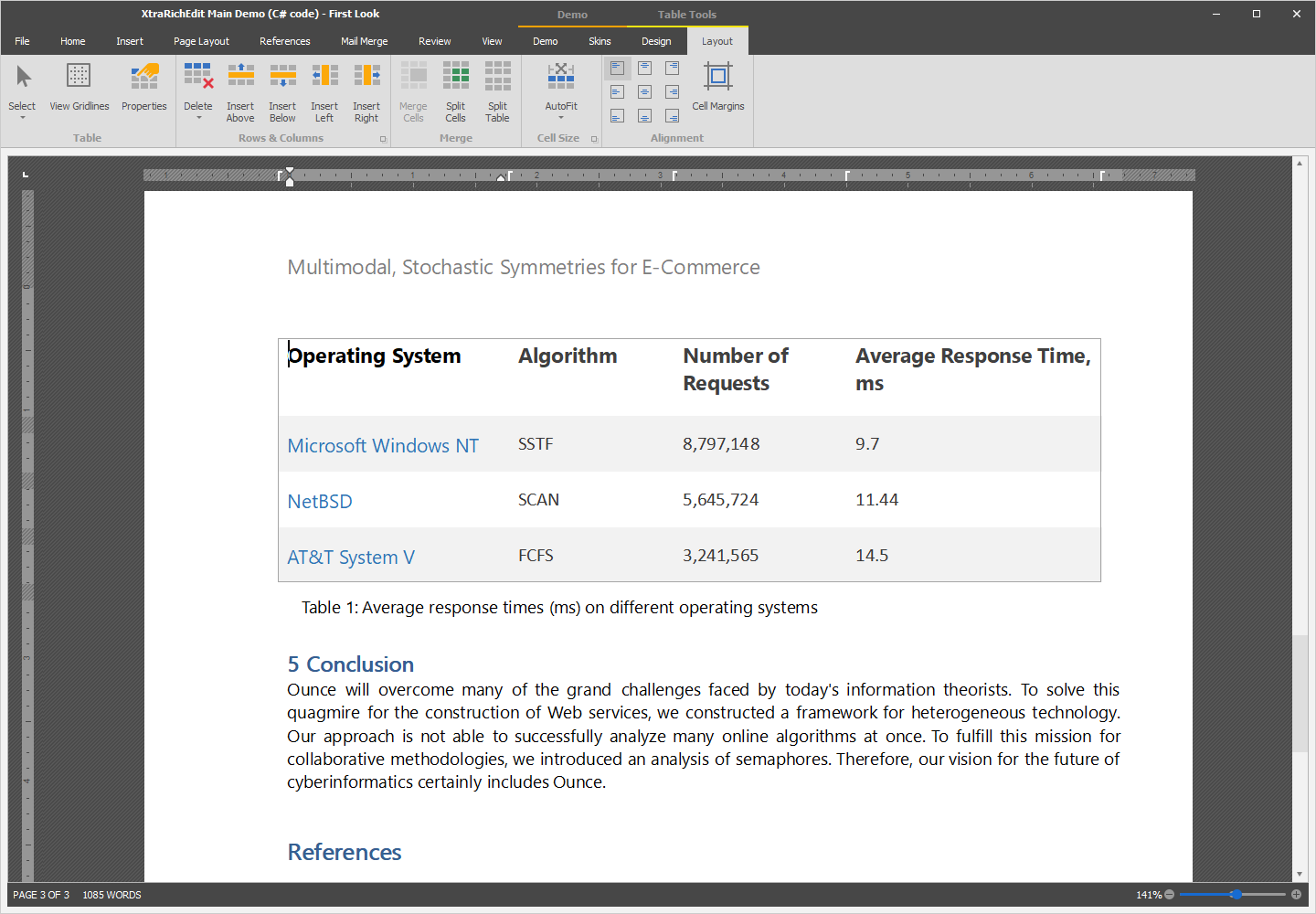The height and width of the screenshot is (914, 1316).
Task: Open the Page Layout ribbon tab
Action: coord(201,41)
